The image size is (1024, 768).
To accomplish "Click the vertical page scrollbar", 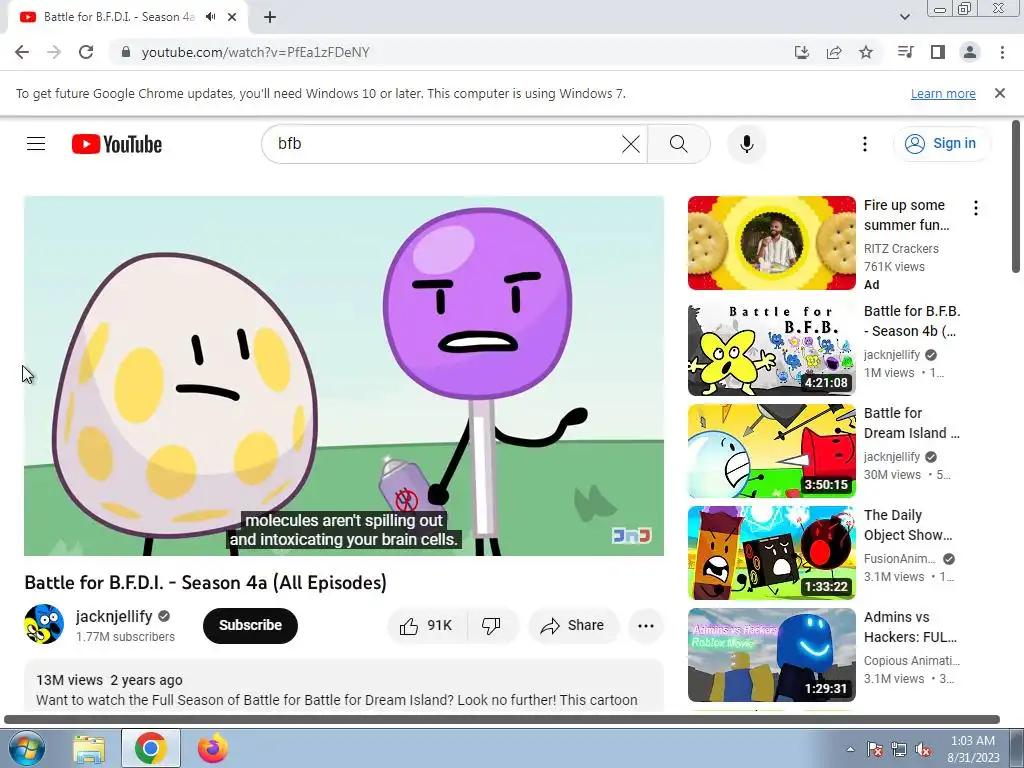I will coord(1016,197).
